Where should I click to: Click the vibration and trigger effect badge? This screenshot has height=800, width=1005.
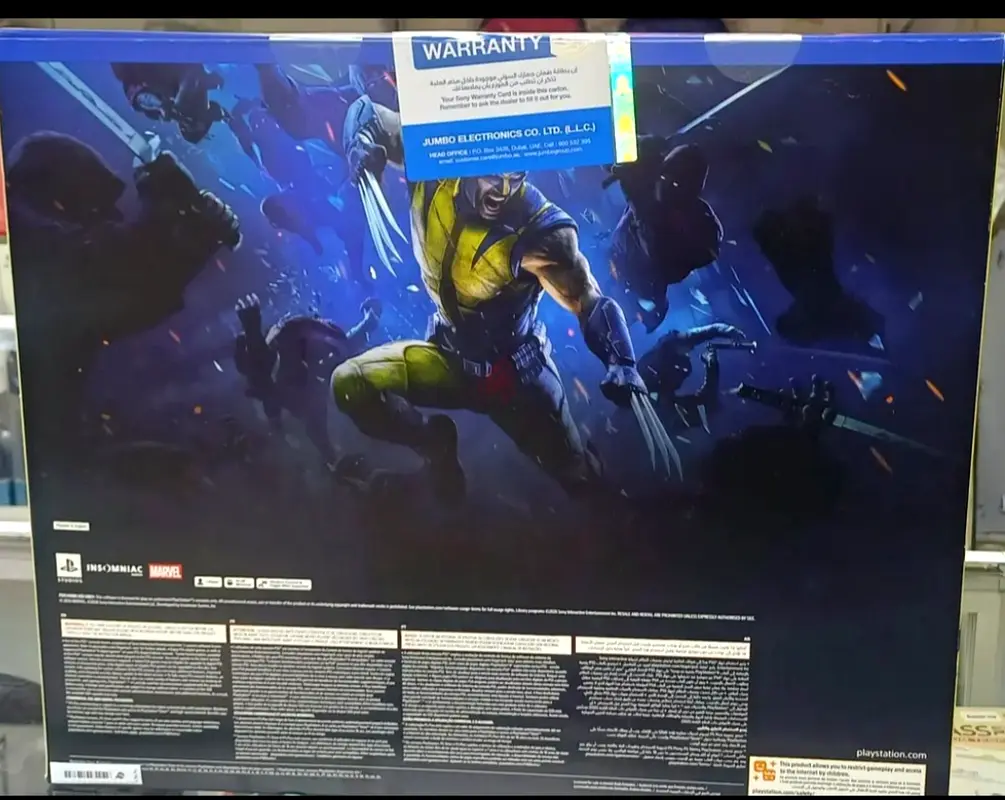point(283,584)
